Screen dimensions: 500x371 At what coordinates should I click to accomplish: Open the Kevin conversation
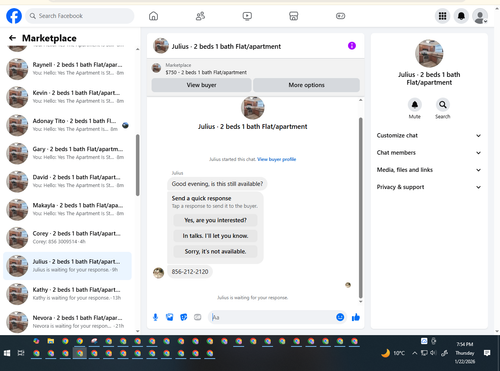pos(67,97)
